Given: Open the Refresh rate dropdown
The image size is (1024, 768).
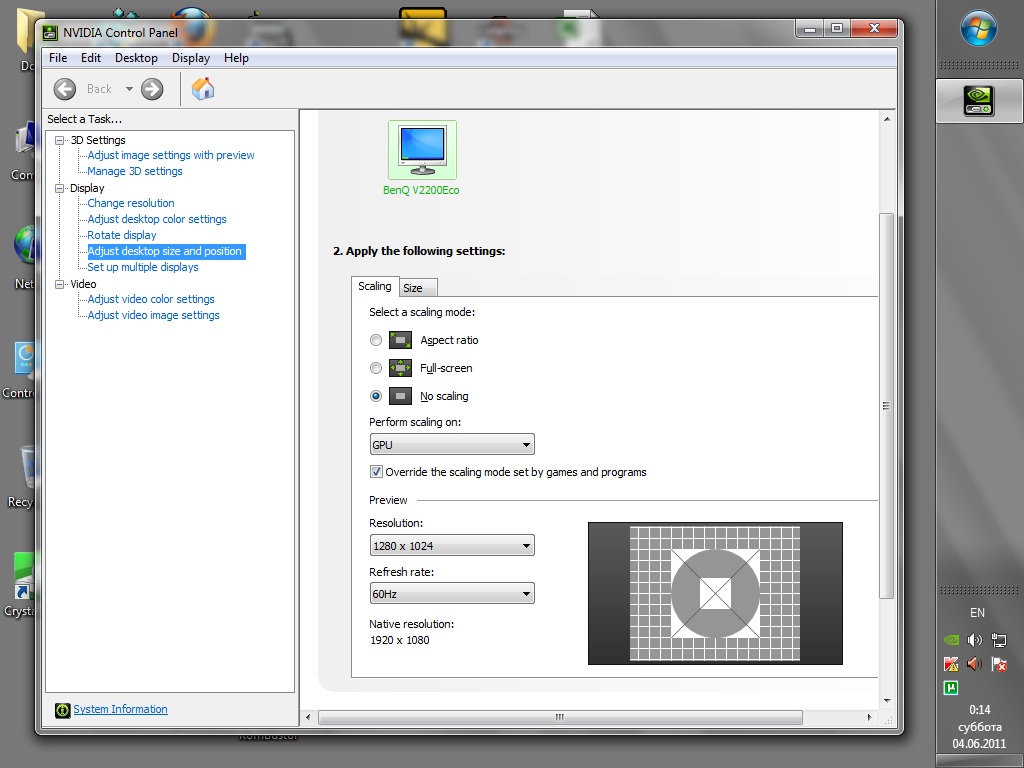Looking at the screenshot, I should coord(452,594).
